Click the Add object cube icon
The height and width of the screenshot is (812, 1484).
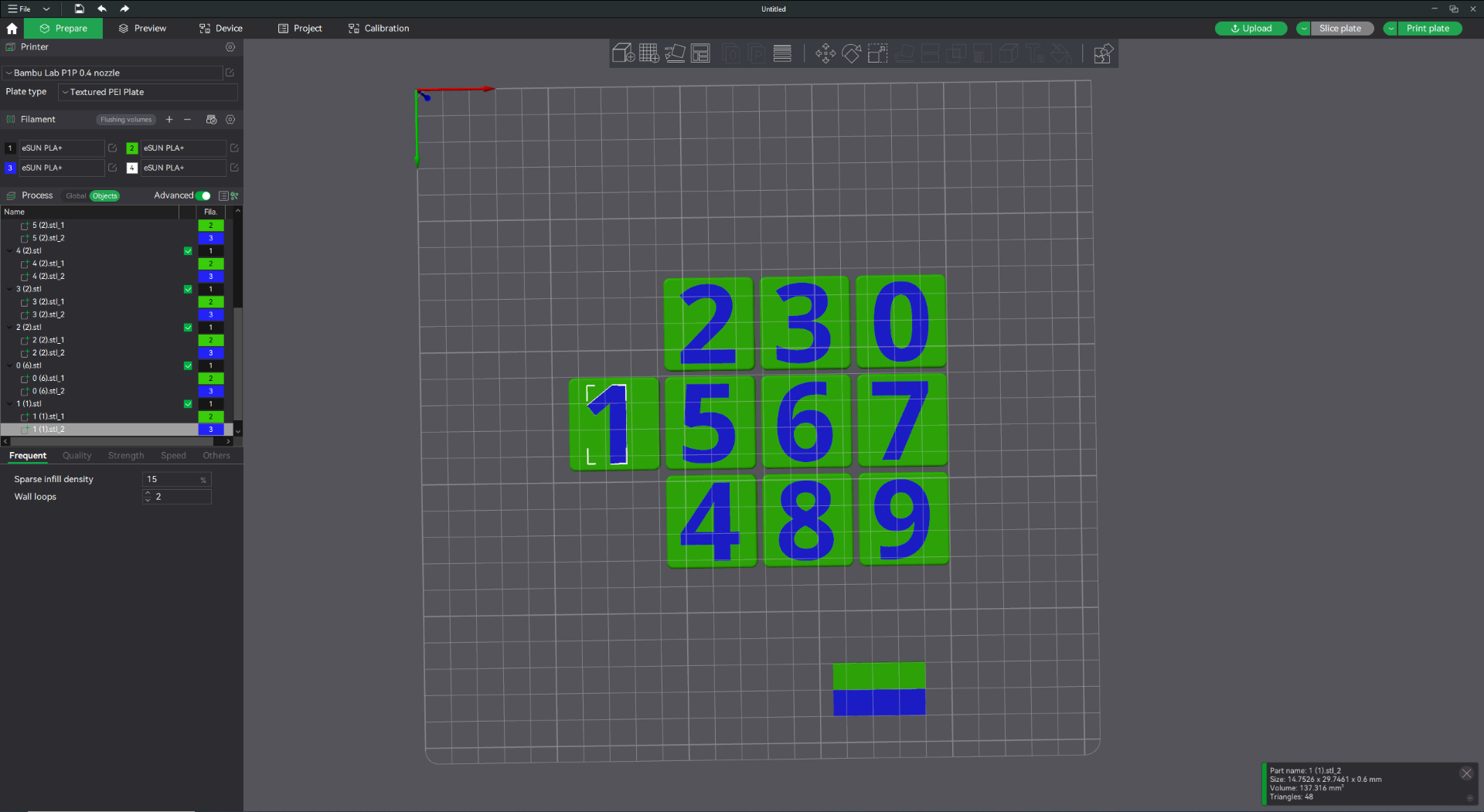pos(623,53)
